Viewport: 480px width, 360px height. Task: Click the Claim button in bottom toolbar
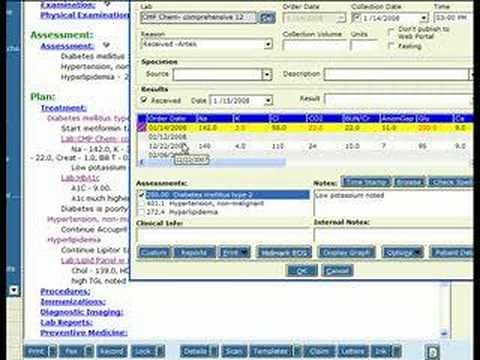click(x=319, y=352)
